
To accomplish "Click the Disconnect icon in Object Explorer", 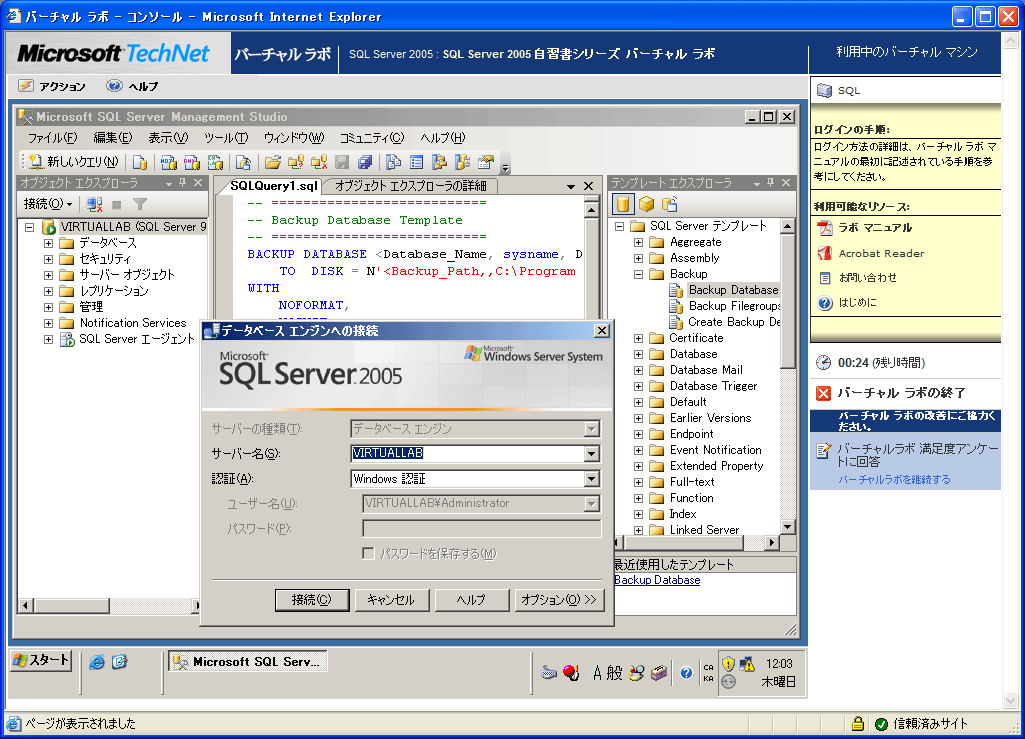I will pos(94,205).
